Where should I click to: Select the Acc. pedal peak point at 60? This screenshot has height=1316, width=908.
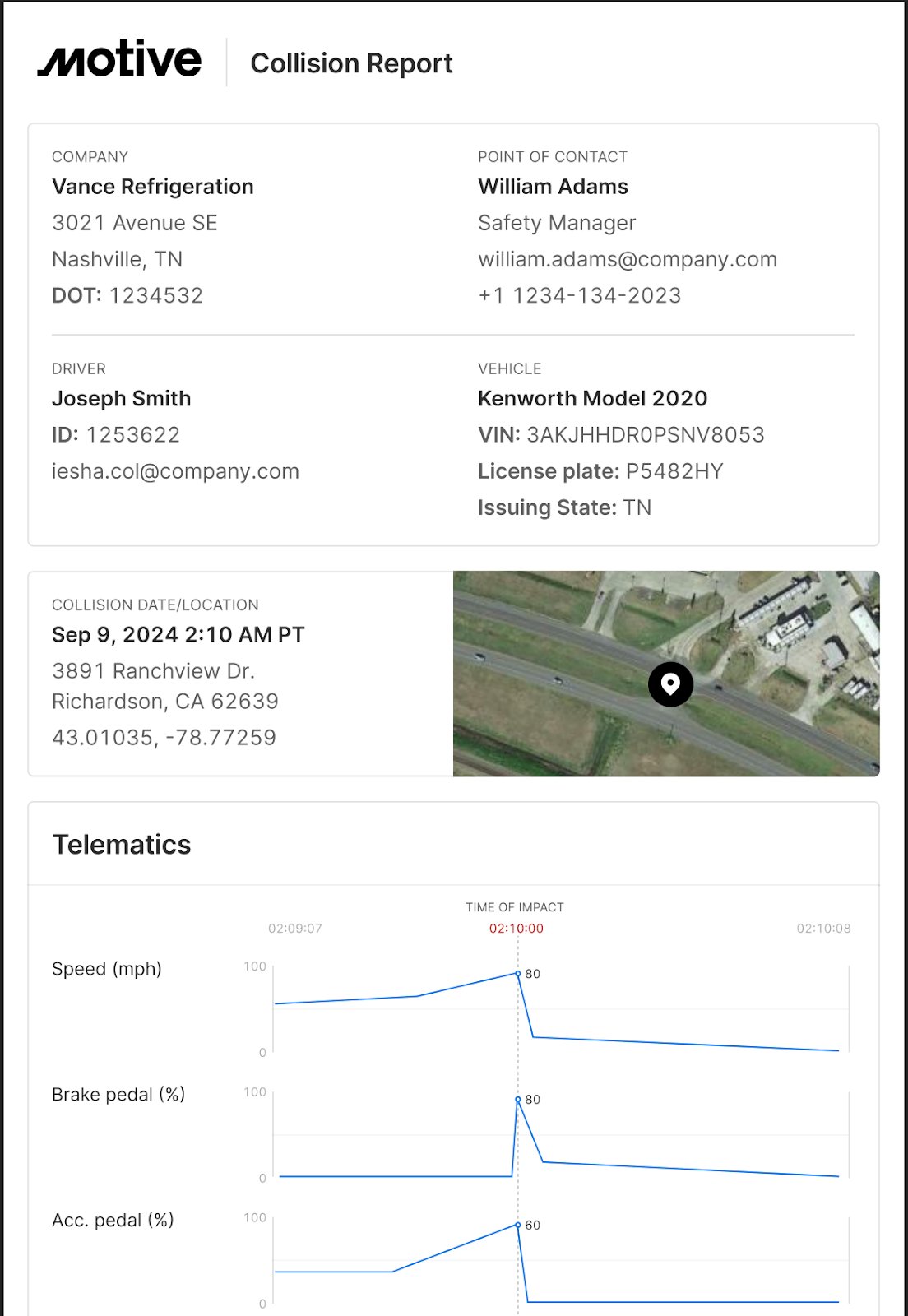click(x=518, y=1226)
